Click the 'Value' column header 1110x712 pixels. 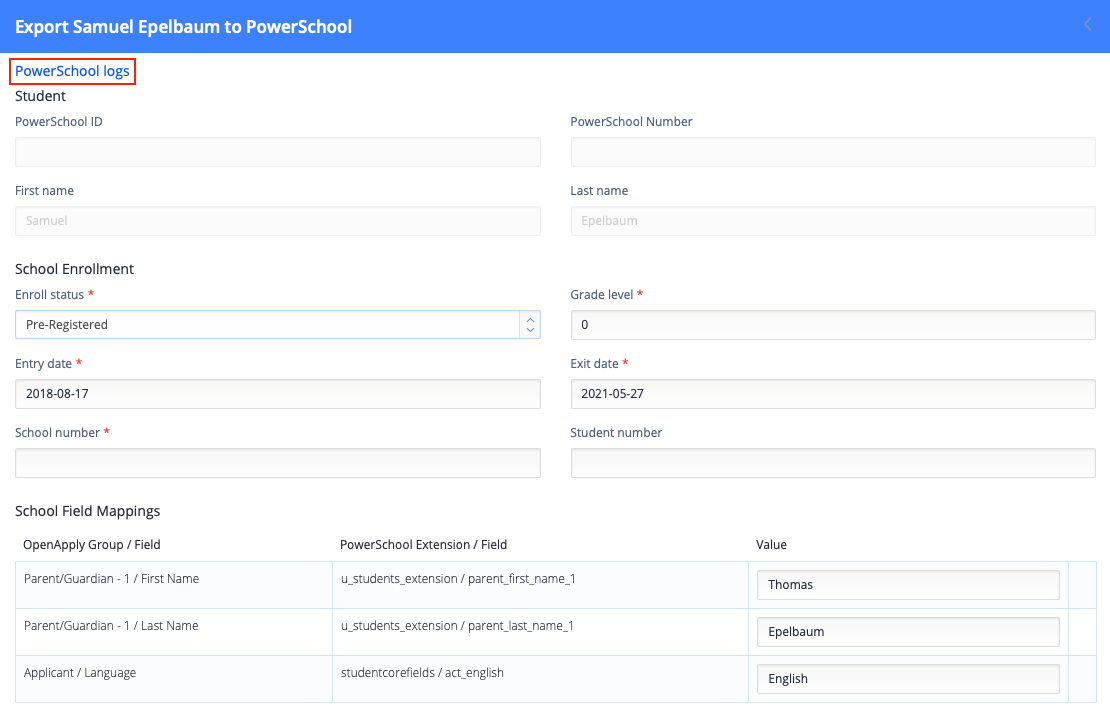pos(771,545)
